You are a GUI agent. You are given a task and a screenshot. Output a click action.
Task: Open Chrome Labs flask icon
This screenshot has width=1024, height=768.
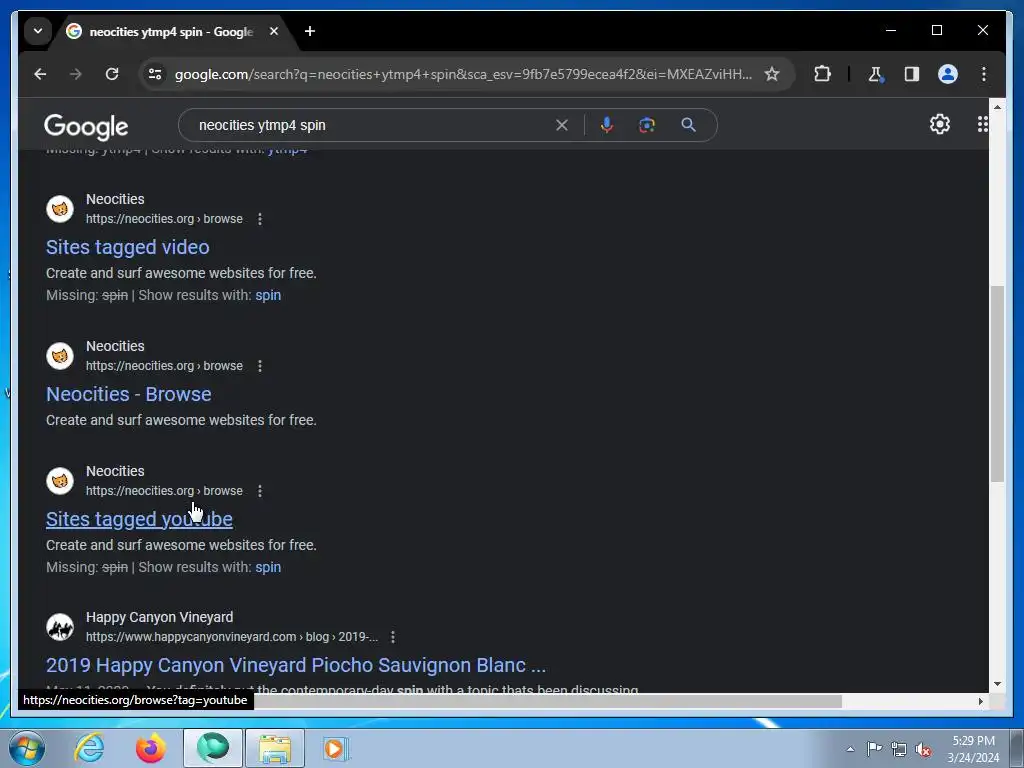pyautogui.click(x=876, y=74)
